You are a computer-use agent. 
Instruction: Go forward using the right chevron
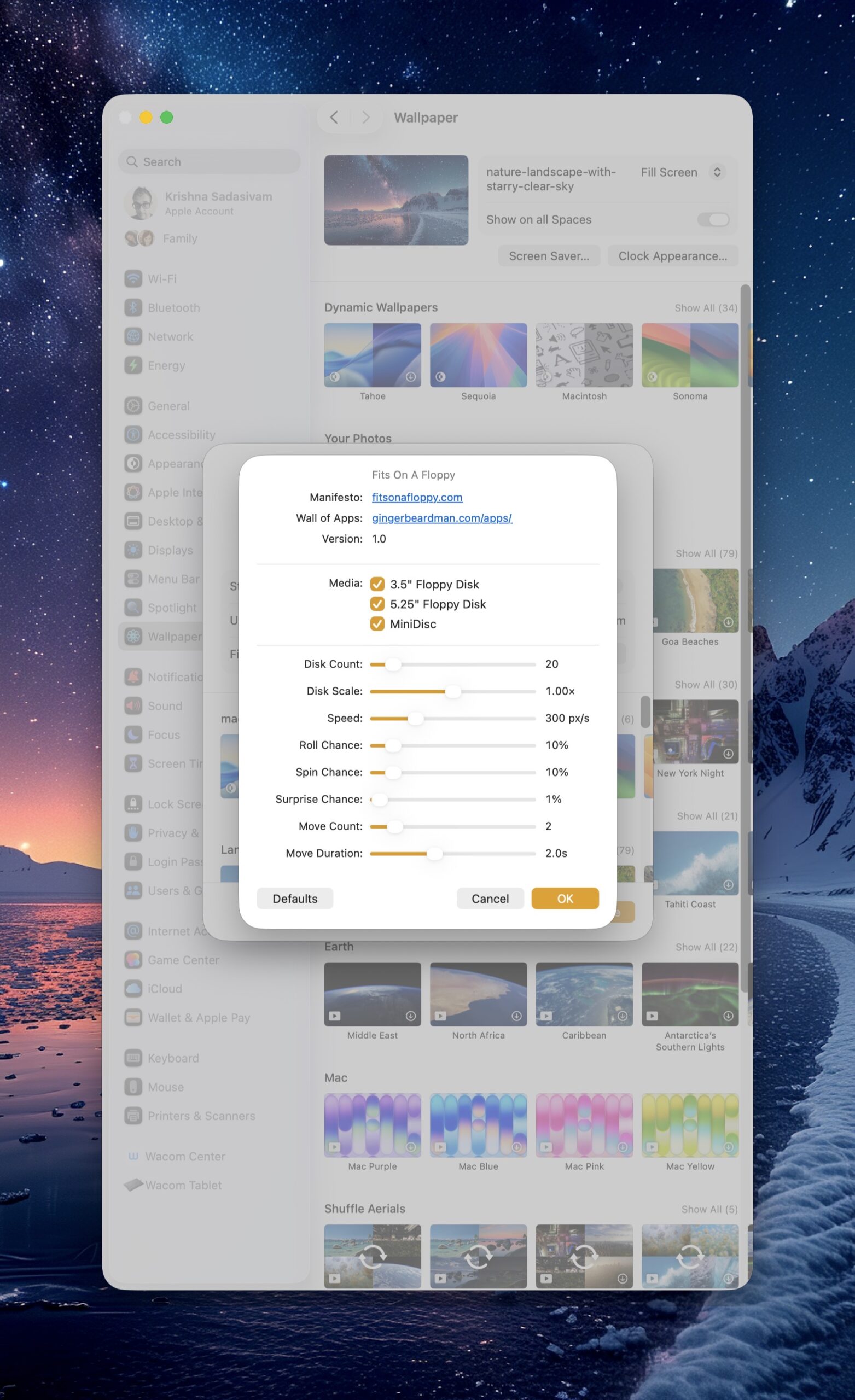pyautogui.click(x=365, y=117)
